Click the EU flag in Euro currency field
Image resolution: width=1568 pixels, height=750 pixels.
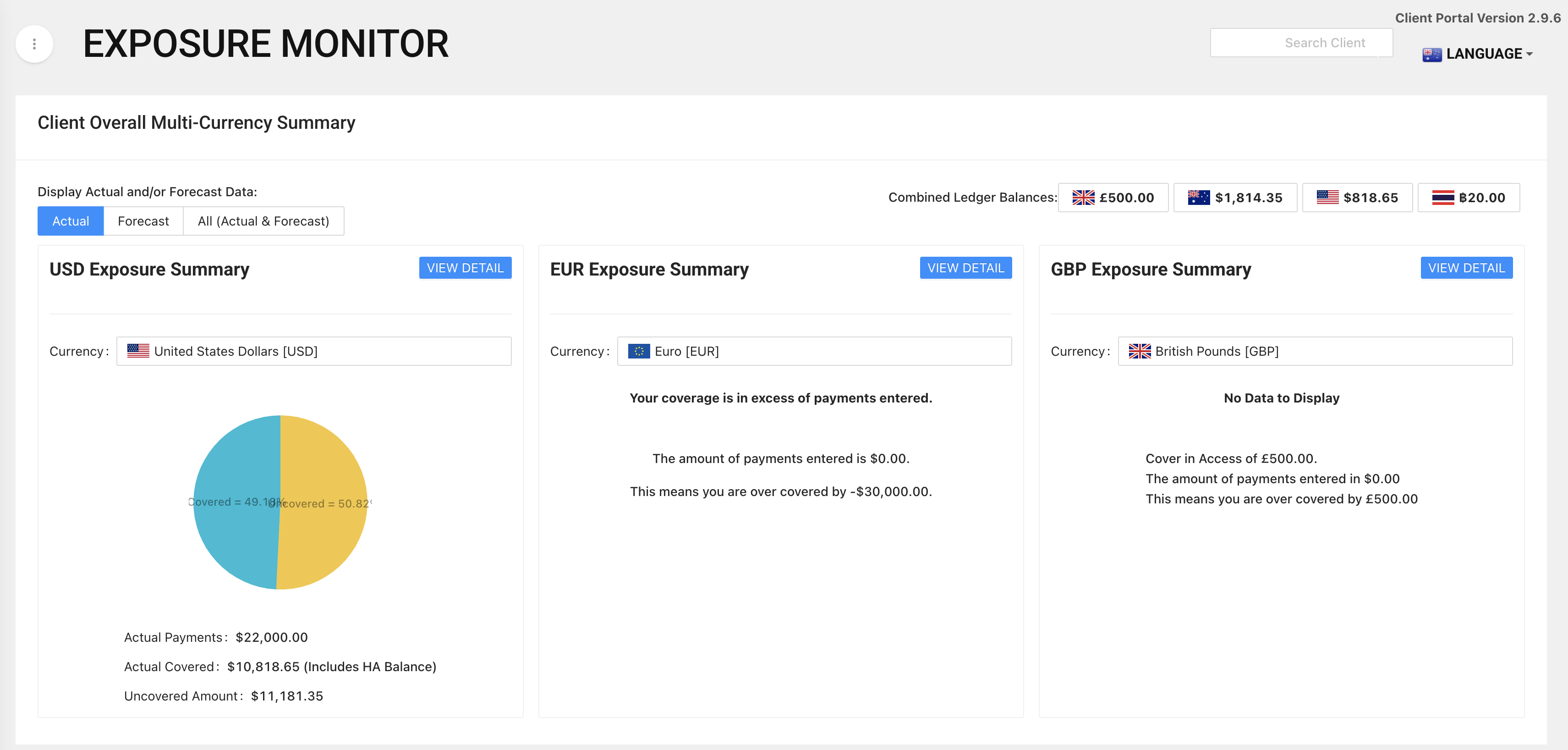(639, 351)
